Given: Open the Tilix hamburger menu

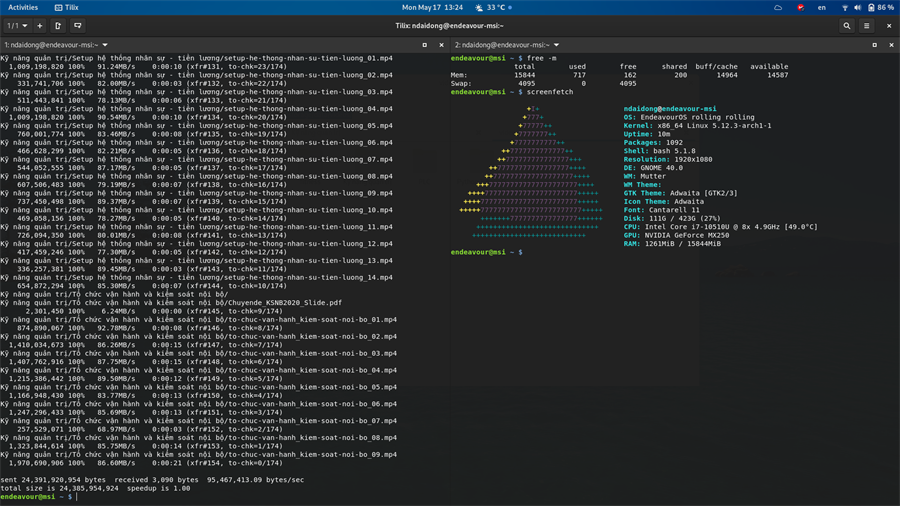Looking at the screenshot, I should pos(867,26).
